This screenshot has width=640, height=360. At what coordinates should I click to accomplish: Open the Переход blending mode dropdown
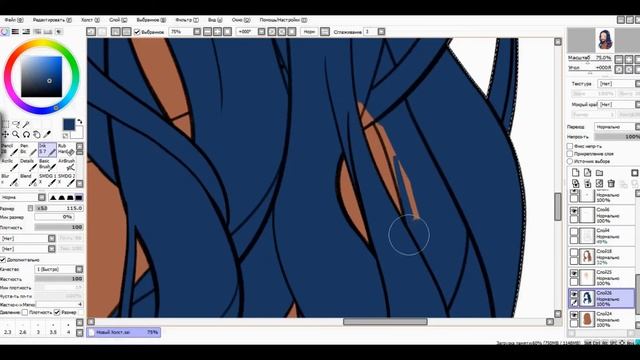[616, 127]
